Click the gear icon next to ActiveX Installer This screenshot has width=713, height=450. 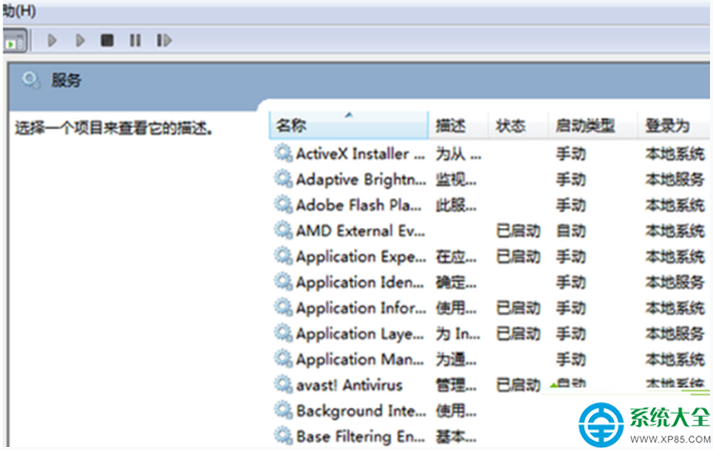click(283, 153)
